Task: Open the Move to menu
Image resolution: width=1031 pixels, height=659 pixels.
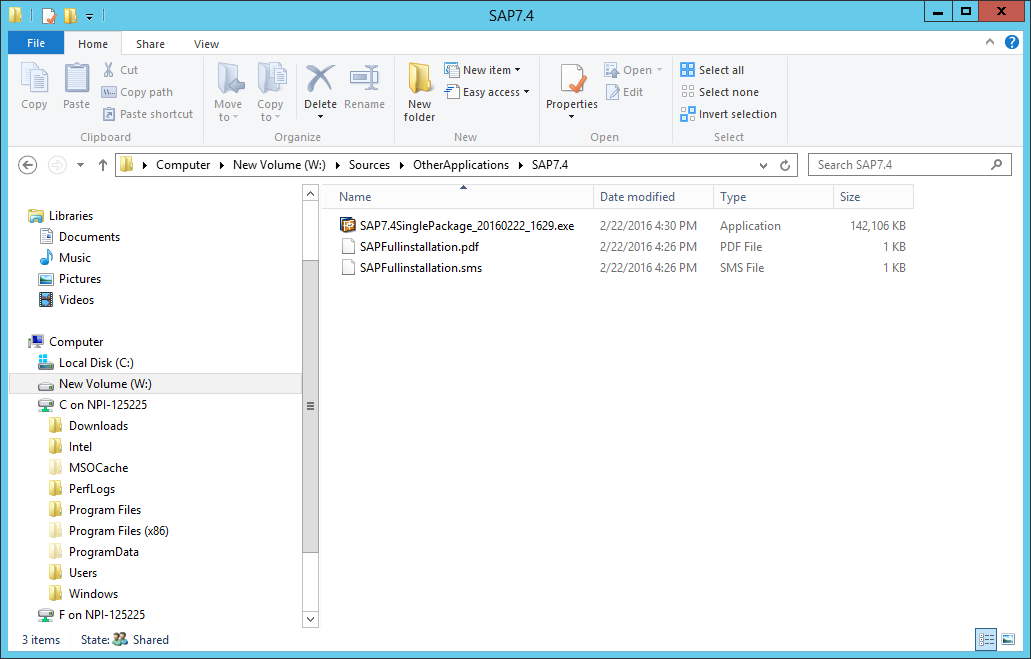Action: [228, 93]
